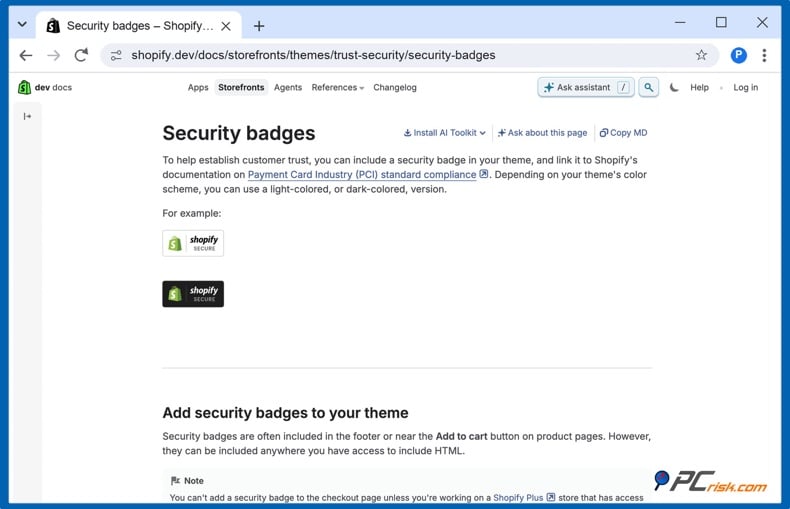Open the tab search dropdown arrow

[22, 24]
